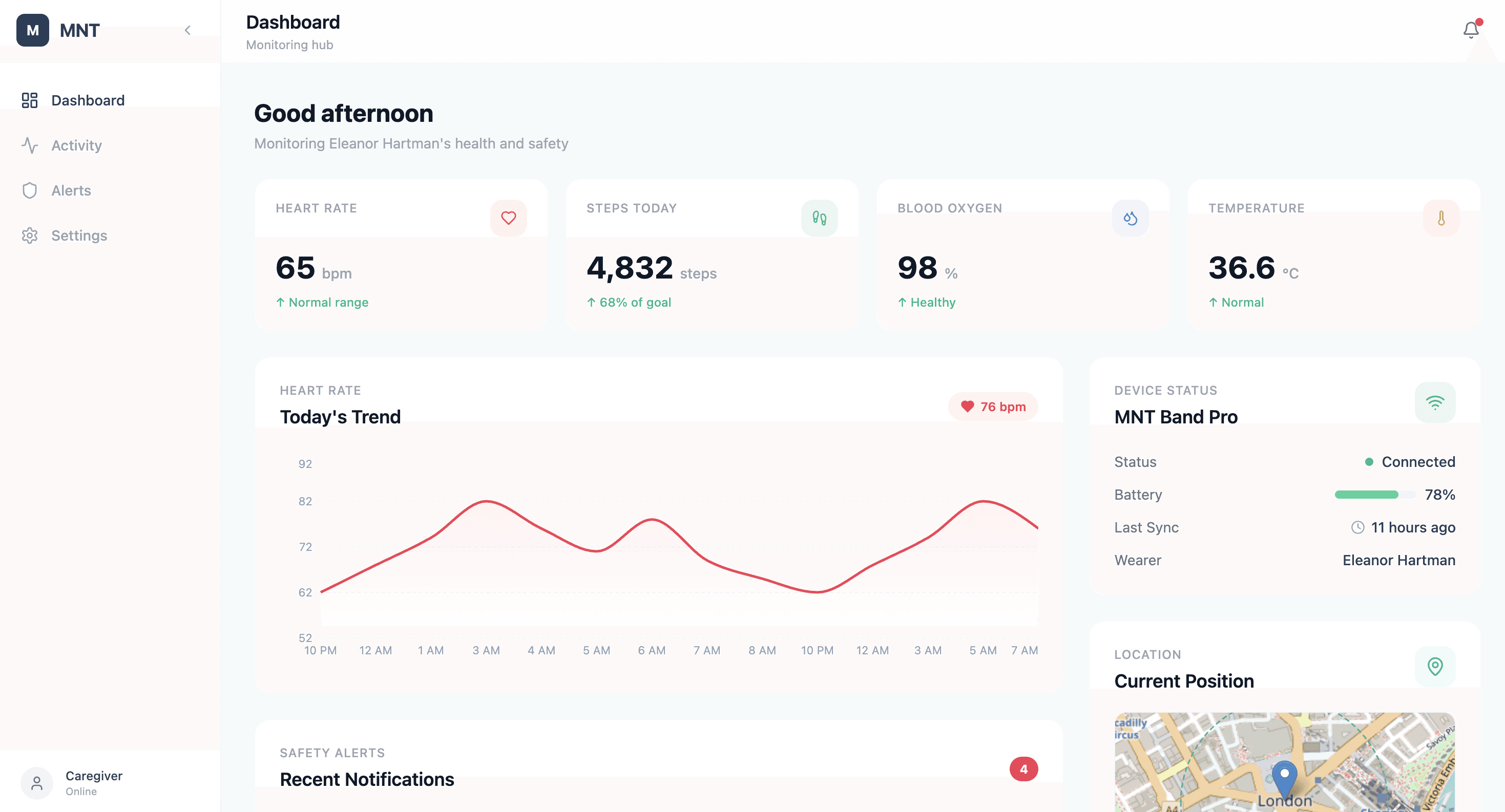Screen dimensions: 1505x812
Task: Click the Caregiver profile avatar icon
Action: click(x=37, y=783)
